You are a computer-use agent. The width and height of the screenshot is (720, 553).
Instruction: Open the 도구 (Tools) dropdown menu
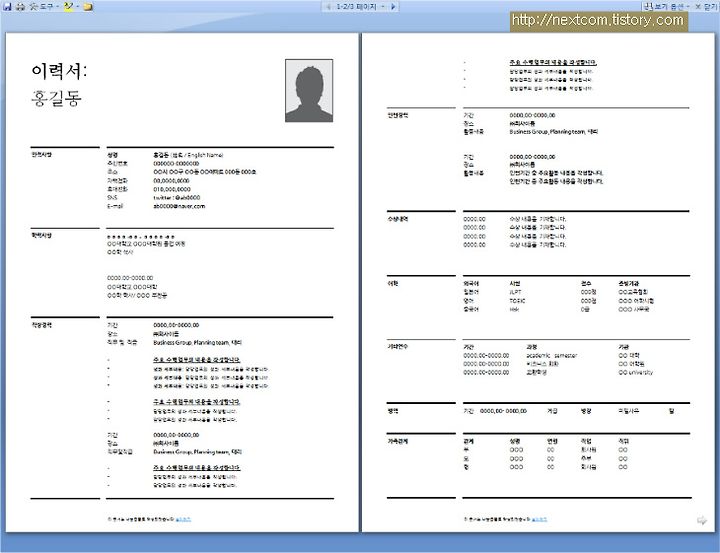pyautogui.click(x=45, y=6)
